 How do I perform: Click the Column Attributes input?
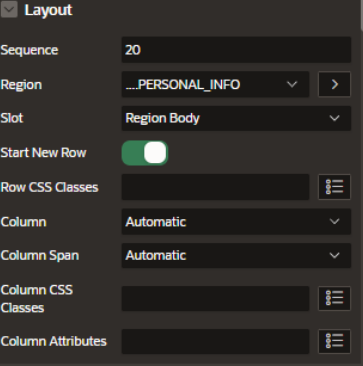pos(215,342)
